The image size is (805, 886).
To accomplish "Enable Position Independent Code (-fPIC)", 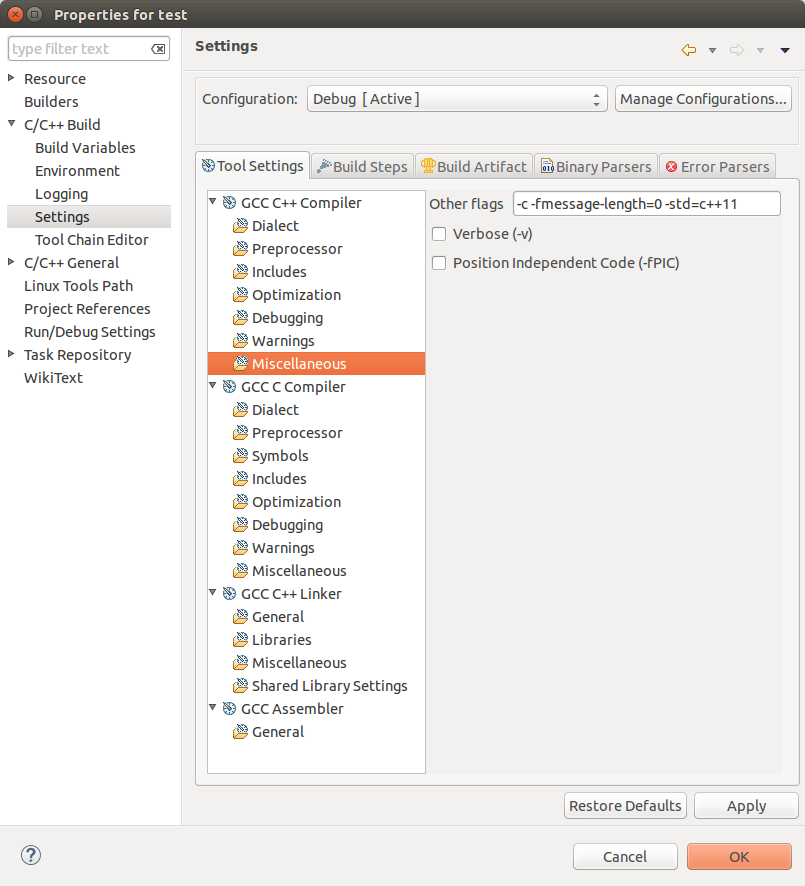I will [x=438, y=262].
